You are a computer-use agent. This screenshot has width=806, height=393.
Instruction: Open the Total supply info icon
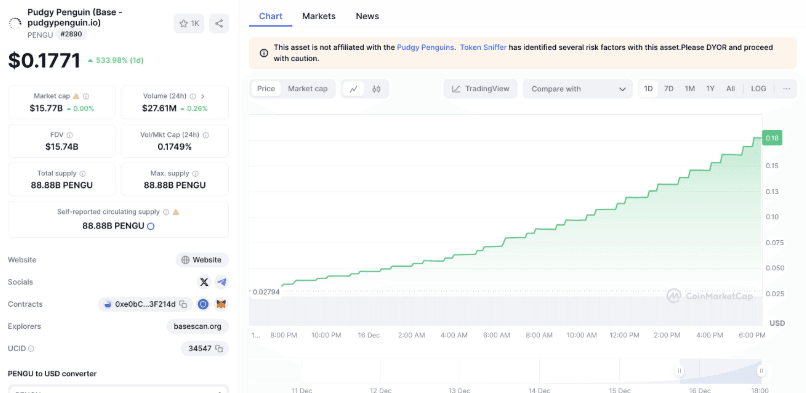[83, 174]
